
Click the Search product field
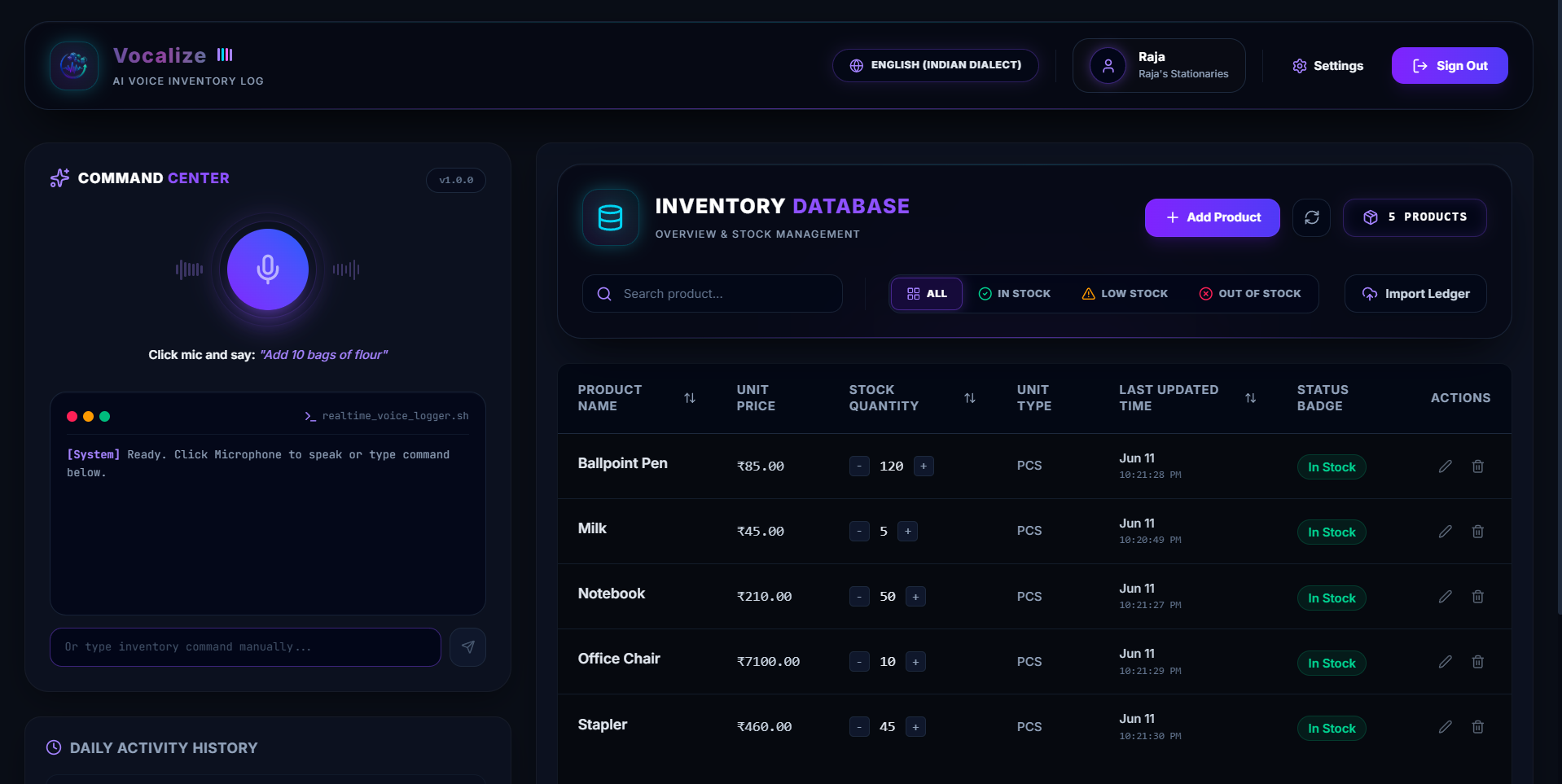(713, 294)
